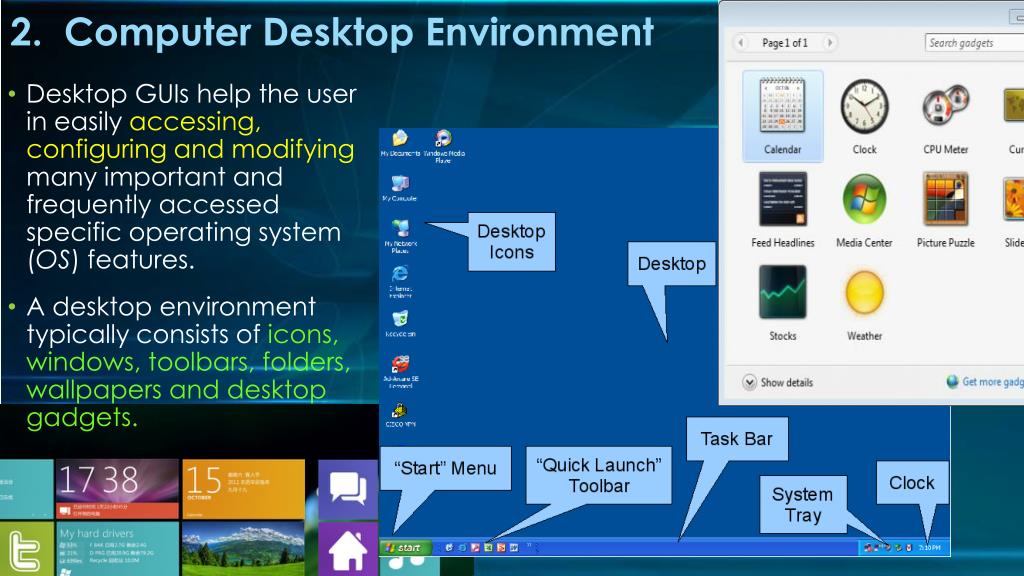Open the Recycle Bin icon
Screen dimensions: 1024x576
pyautogui.click(x=400, y=324)
